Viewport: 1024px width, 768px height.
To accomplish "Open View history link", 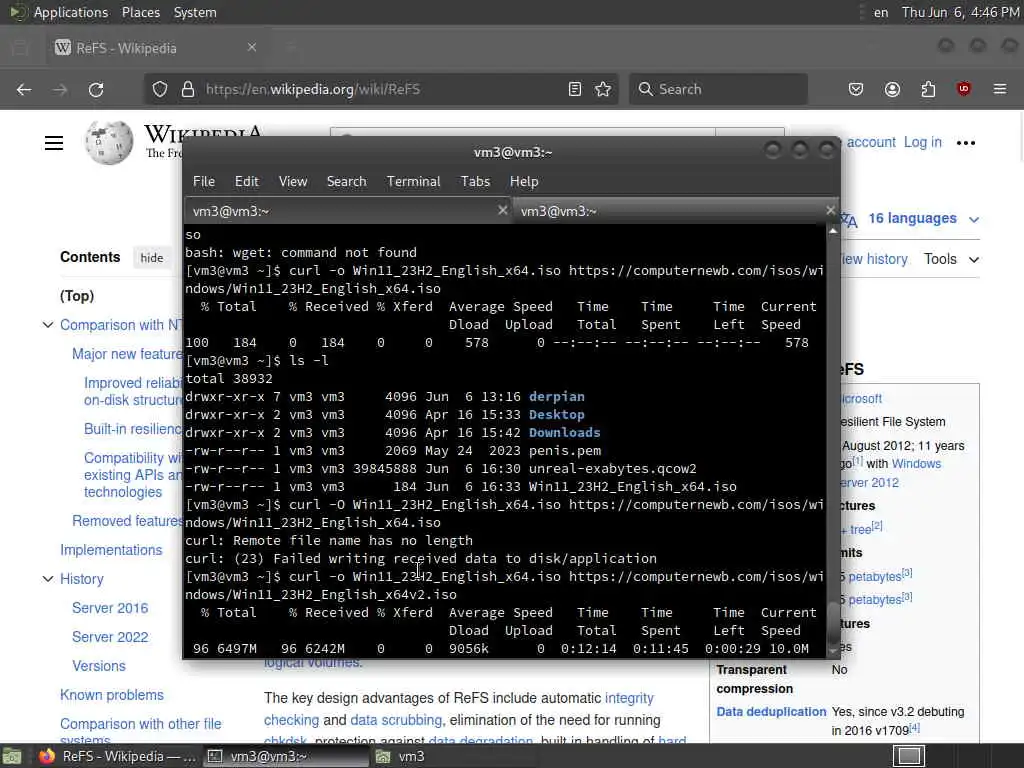I will point(874,259).
